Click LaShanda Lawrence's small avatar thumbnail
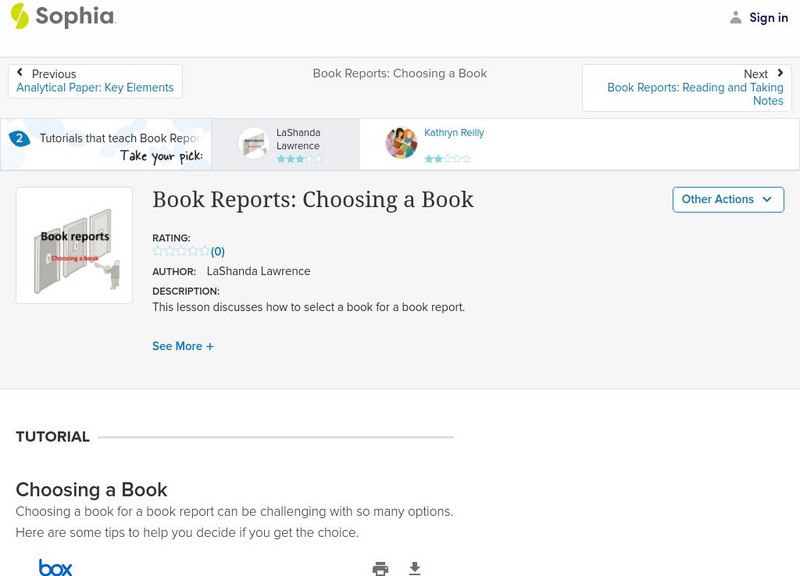Viewport: 800px width, 576px height. pos(254,143)
